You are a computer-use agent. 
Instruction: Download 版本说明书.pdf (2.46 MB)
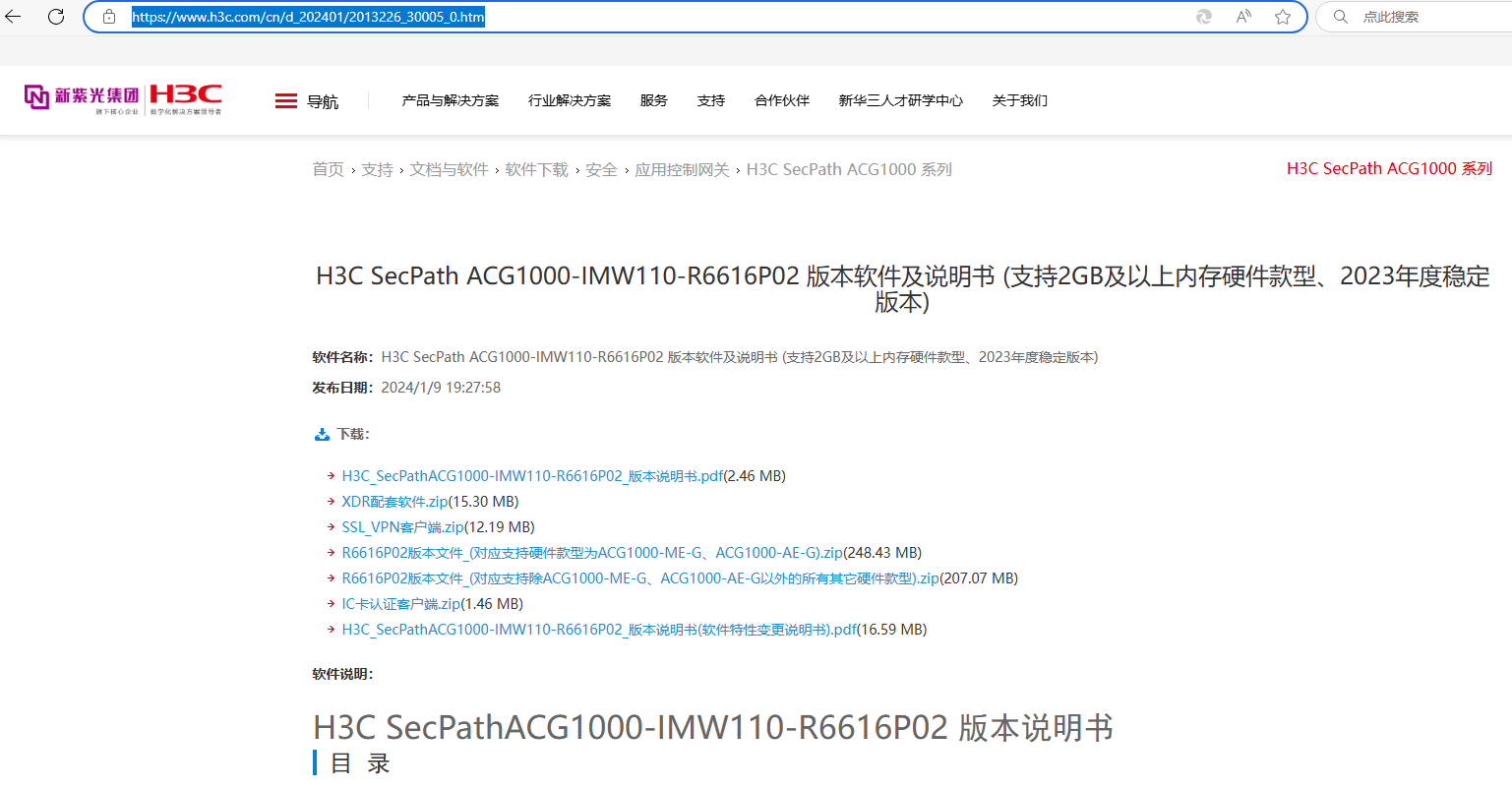click(x=533, y=476)
